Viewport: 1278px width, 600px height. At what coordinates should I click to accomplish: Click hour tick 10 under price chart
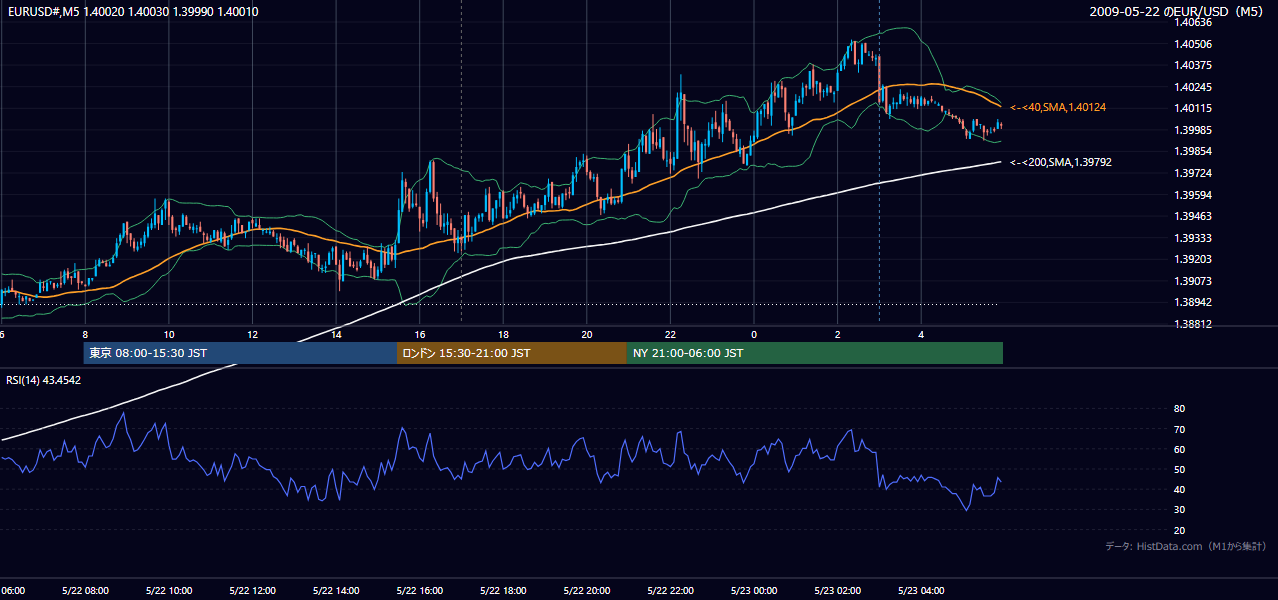168,334
